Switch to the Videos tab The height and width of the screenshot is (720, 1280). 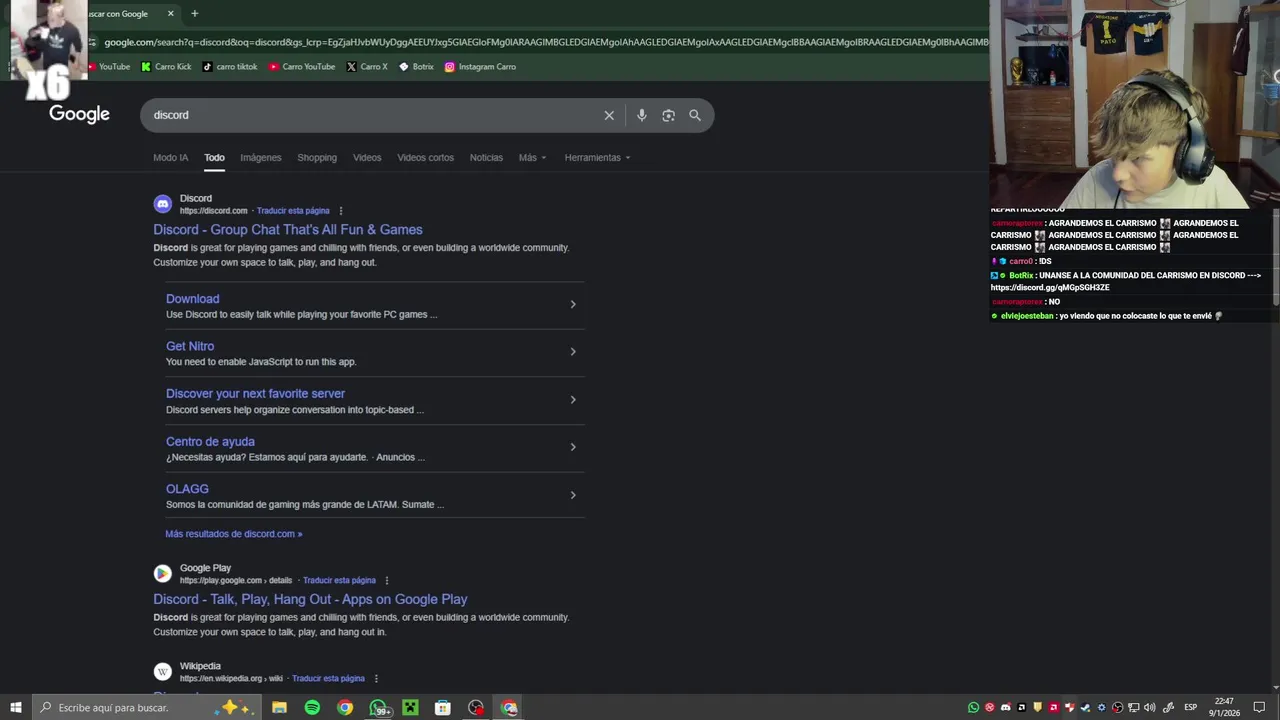tap(367, 158)
